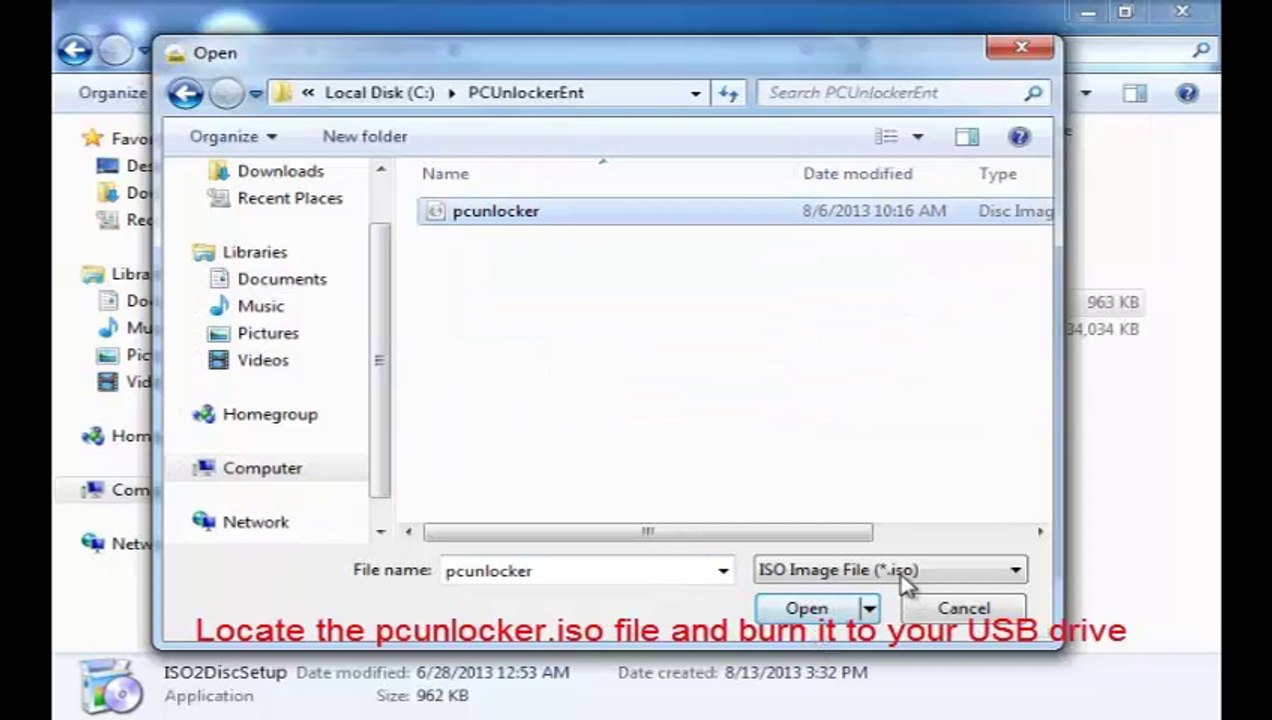Click 963 KB size in background window
The width and height of the screenshot is (1272, 720).
[x=1112, y=302]
